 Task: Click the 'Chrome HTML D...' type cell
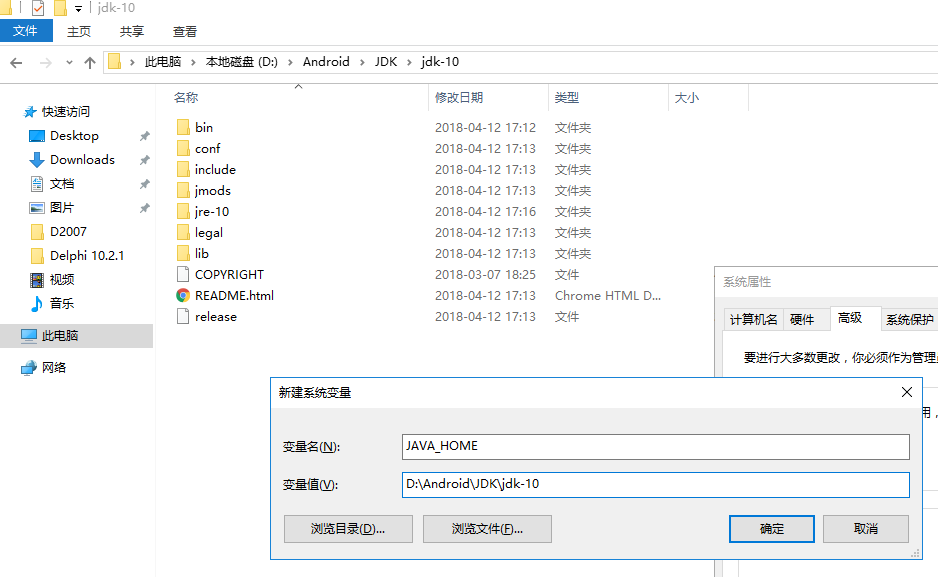coord(608,295)
